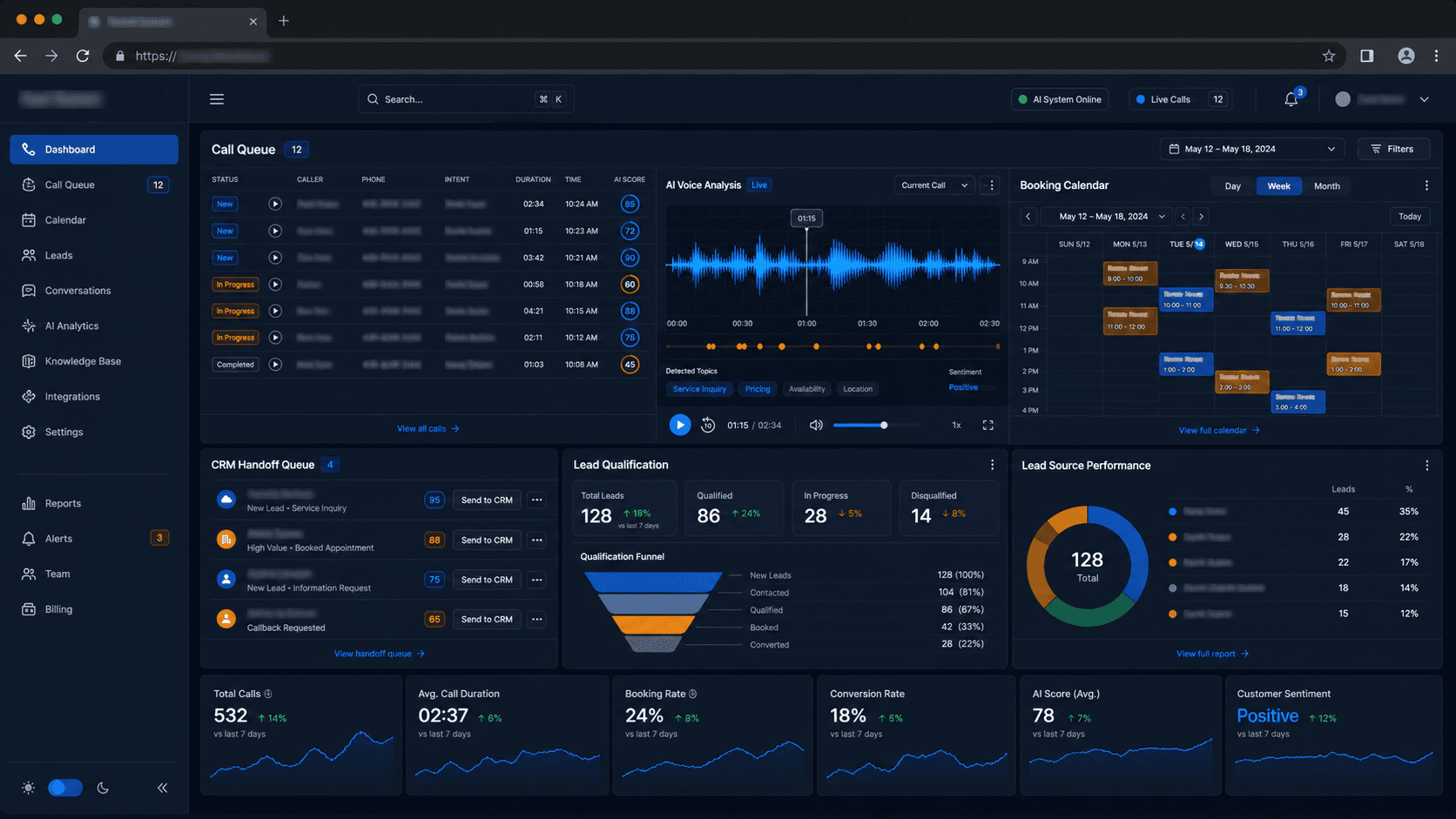Open Leads in sidebar

(94, 255)
